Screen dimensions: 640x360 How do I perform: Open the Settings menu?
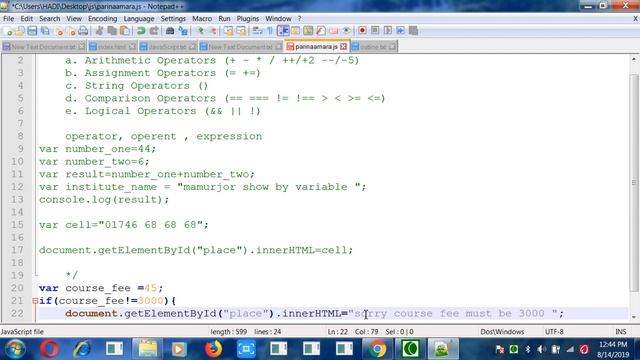pyautogui.click(x=173, y=19)
